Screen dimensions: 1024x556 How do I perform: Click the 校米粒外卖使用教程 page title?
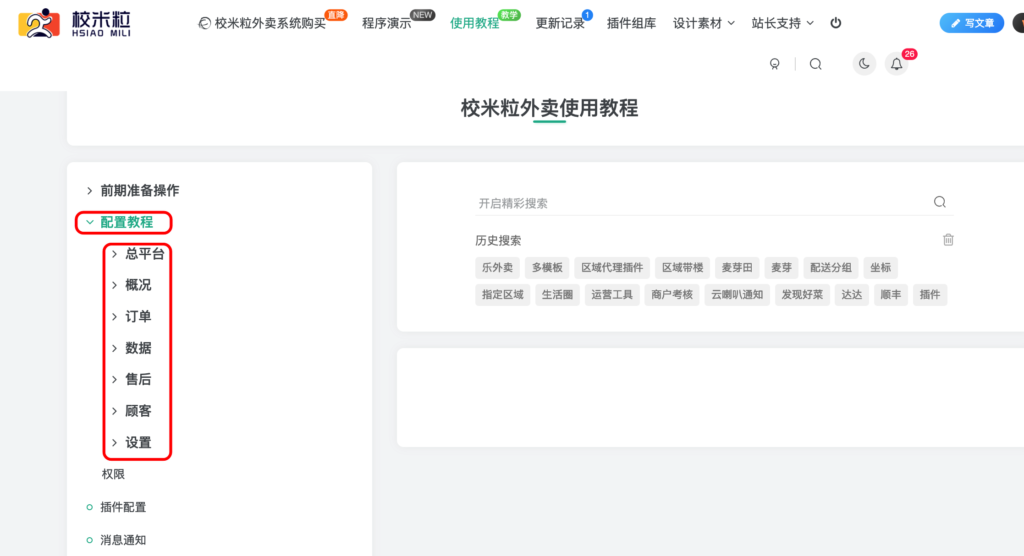(x=549, y=108)
